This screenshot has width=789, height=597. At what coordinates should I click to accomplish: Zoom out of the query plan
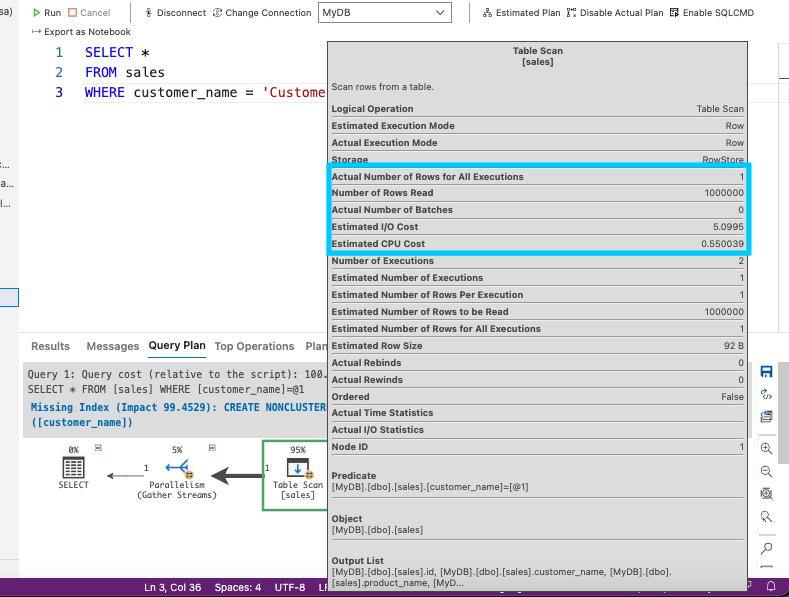766,471
